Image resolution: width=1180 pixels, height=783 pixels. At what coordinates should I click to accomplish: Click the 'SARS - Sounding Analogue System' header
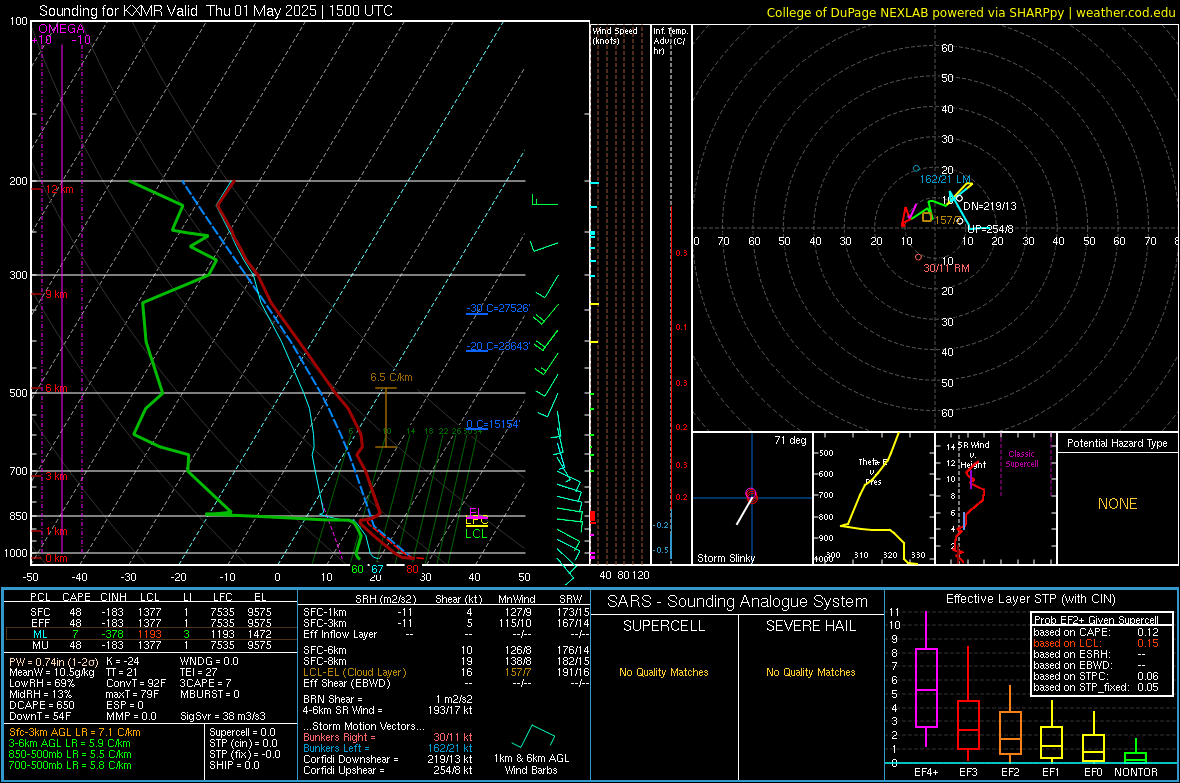tap(737, 602)
